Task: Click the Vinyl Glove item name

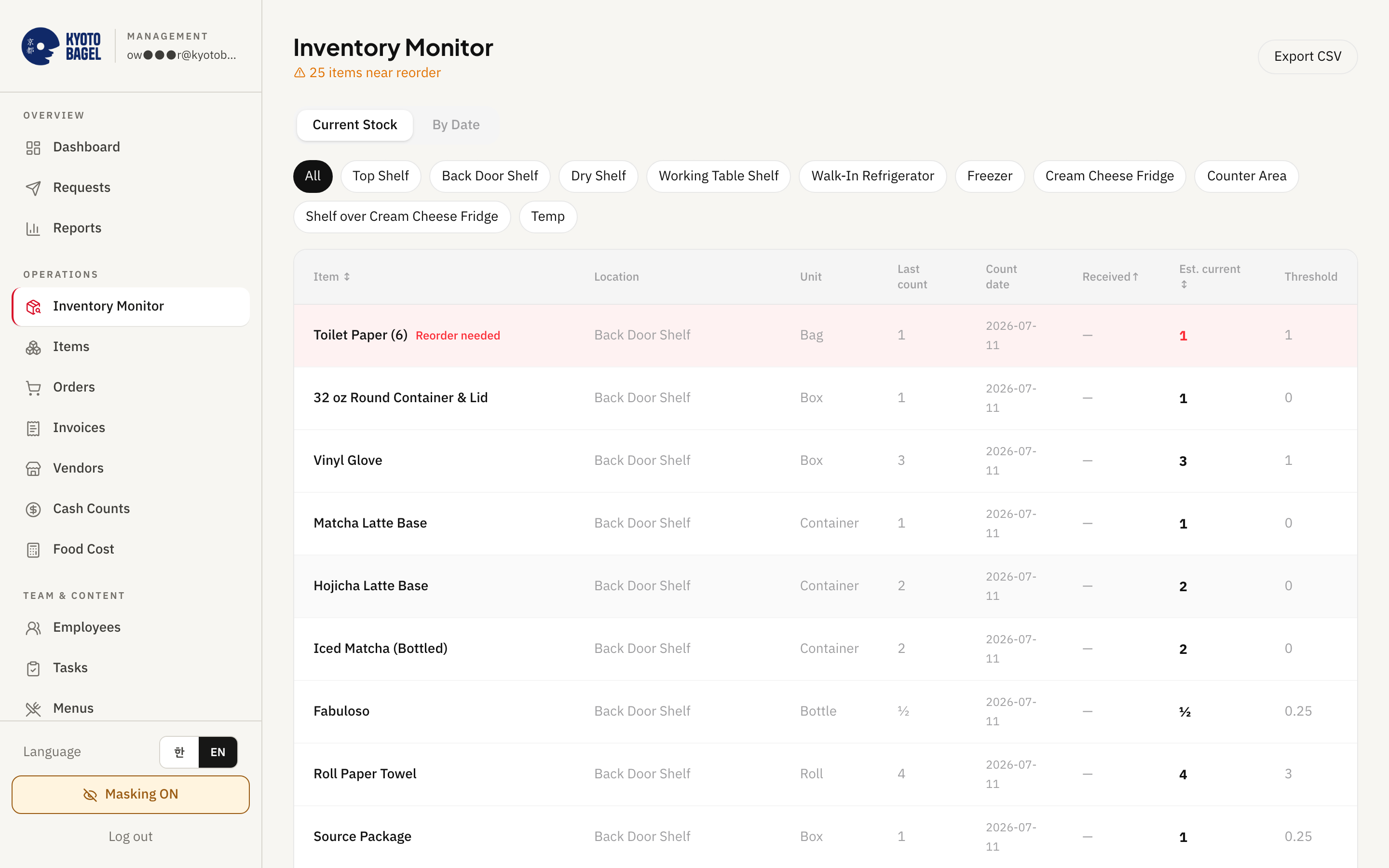Action: click(x=348, y=461)
